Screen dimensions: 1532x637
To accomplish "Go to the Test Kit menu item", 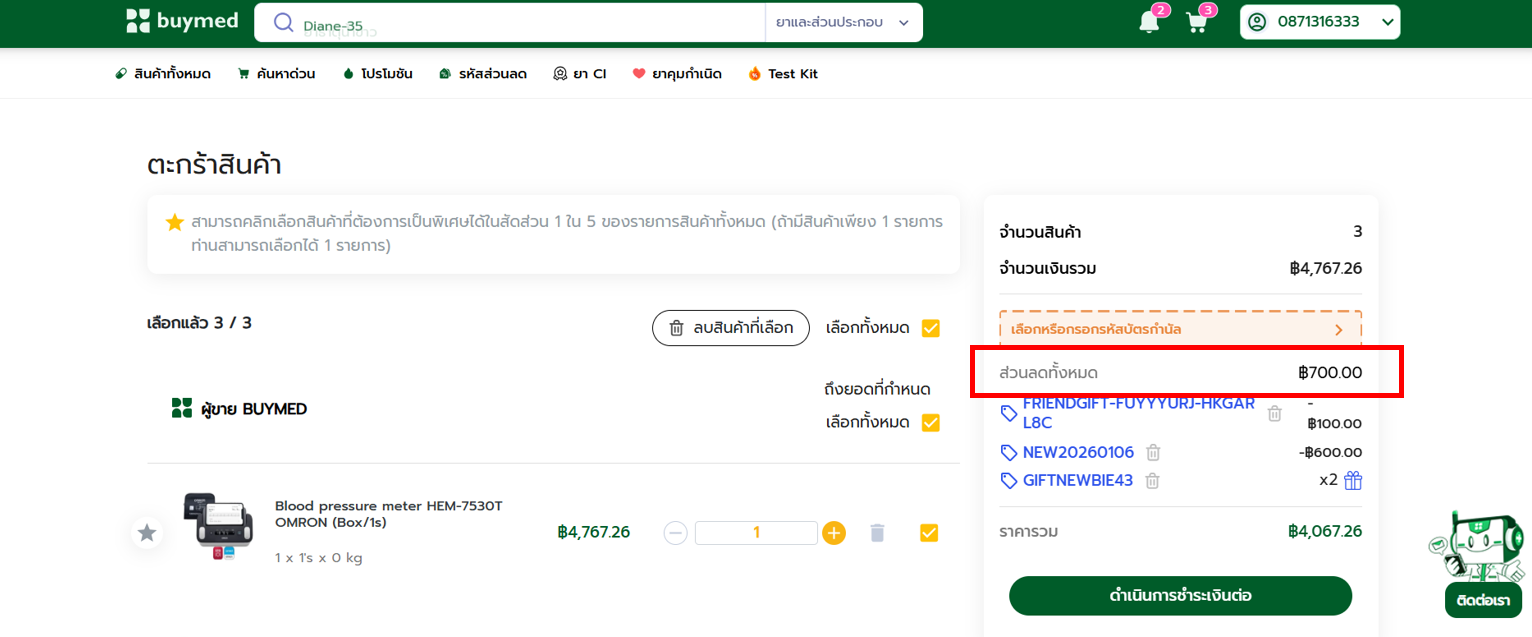I will tap(783, 74).
